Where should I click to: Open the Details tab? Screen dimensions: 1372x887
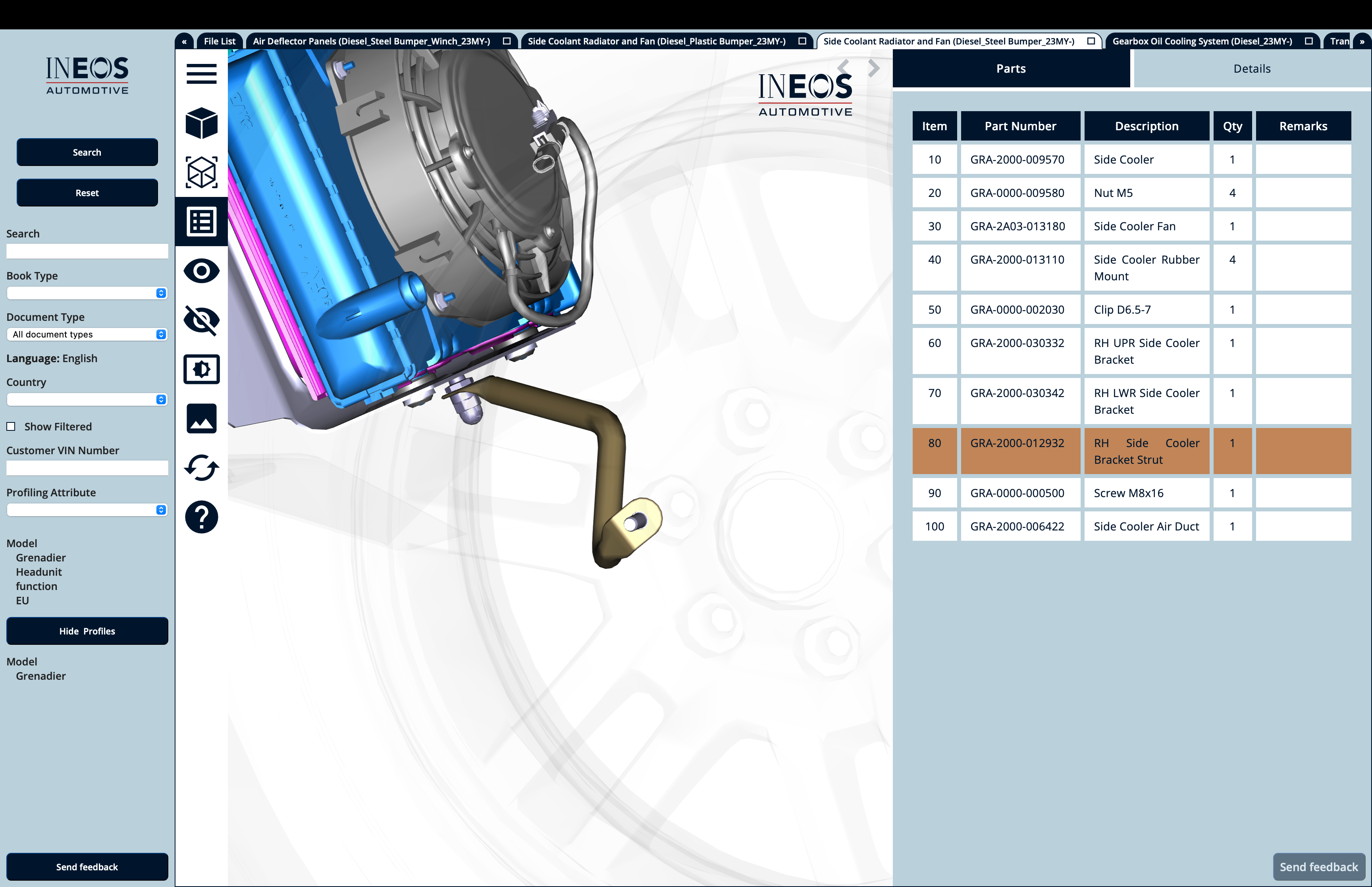point(1252,68)
